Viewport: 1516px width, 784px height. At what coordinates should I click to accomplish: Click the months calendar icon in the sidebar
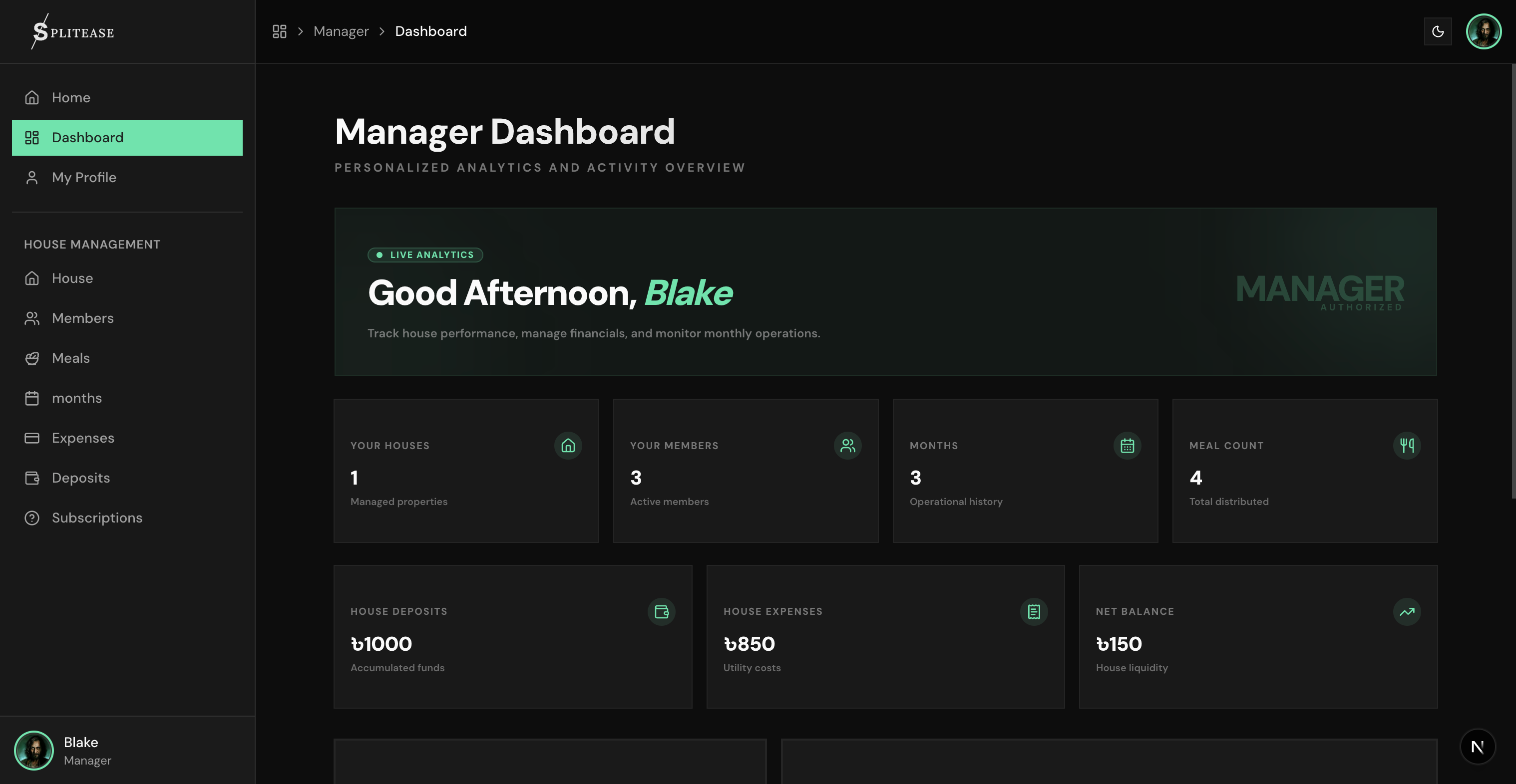point(32,398)
